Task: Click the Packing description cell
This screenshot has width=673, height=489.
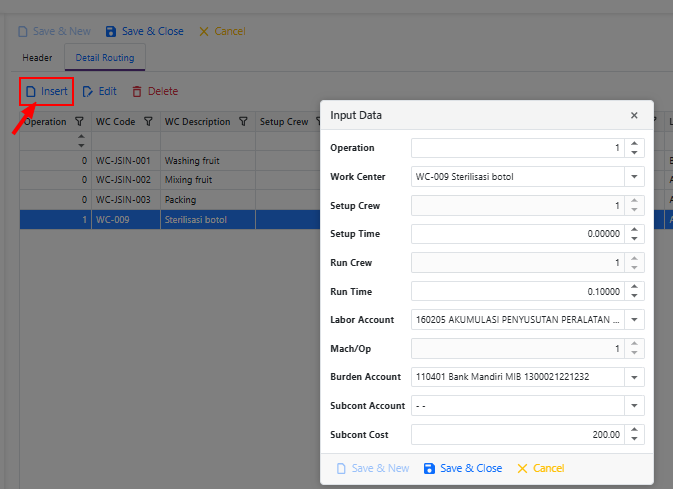Action: coord(208,200)
